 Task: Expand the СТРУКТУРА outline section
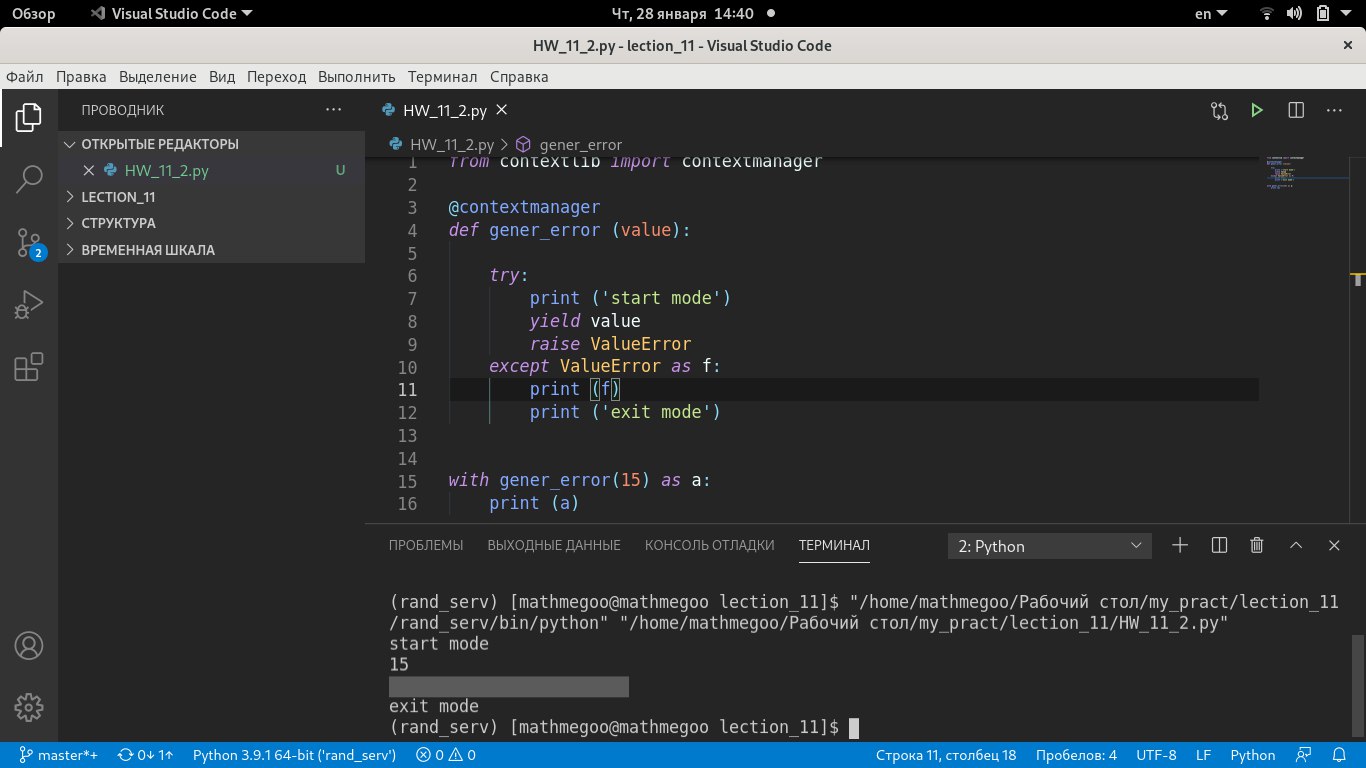(118, 223)
